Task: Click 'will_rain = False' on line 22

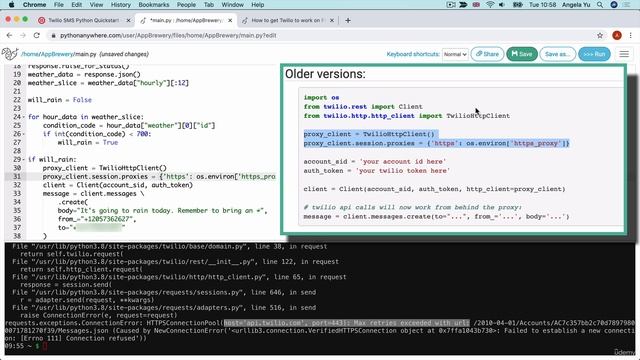Action: pos(60,100)
